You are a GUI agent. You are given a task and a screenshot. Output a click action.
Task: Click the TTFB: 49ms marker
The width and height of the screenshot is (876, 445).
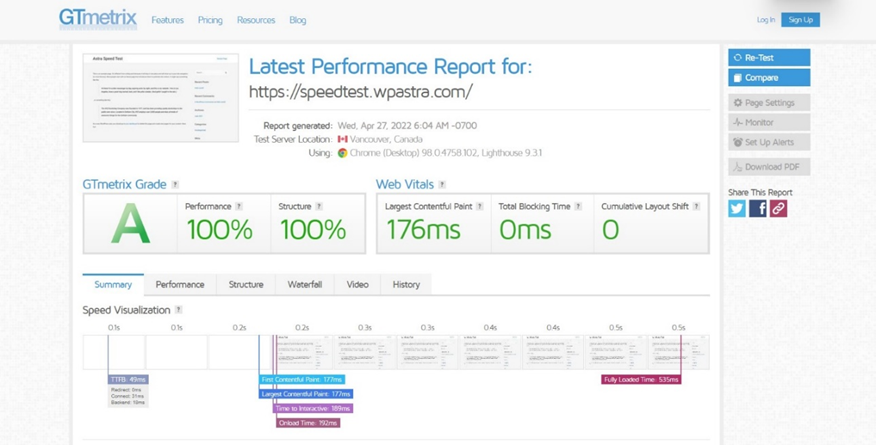tap(128, 380)
